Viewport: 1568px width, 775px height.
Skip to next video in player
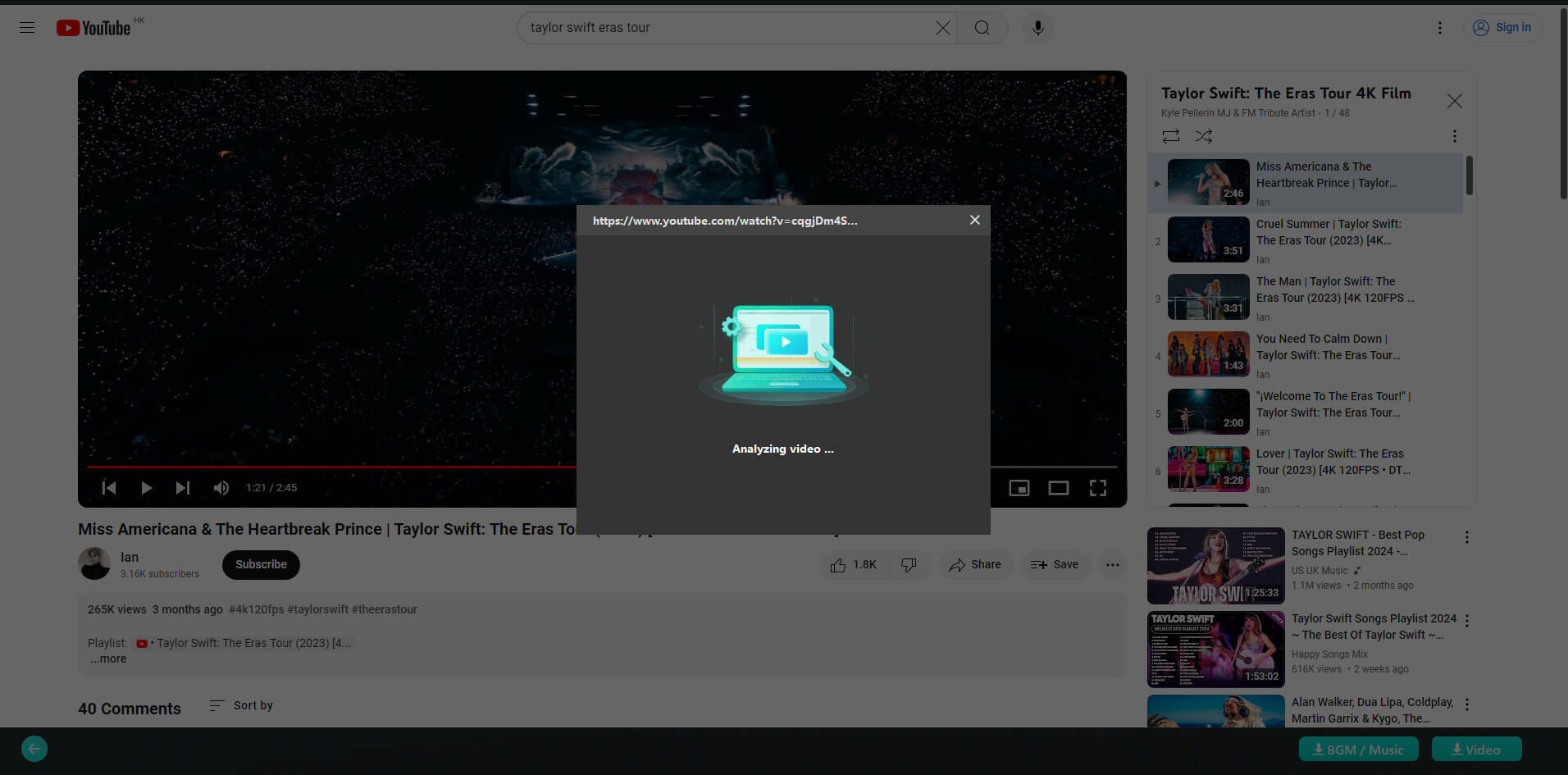pos(182,488)
